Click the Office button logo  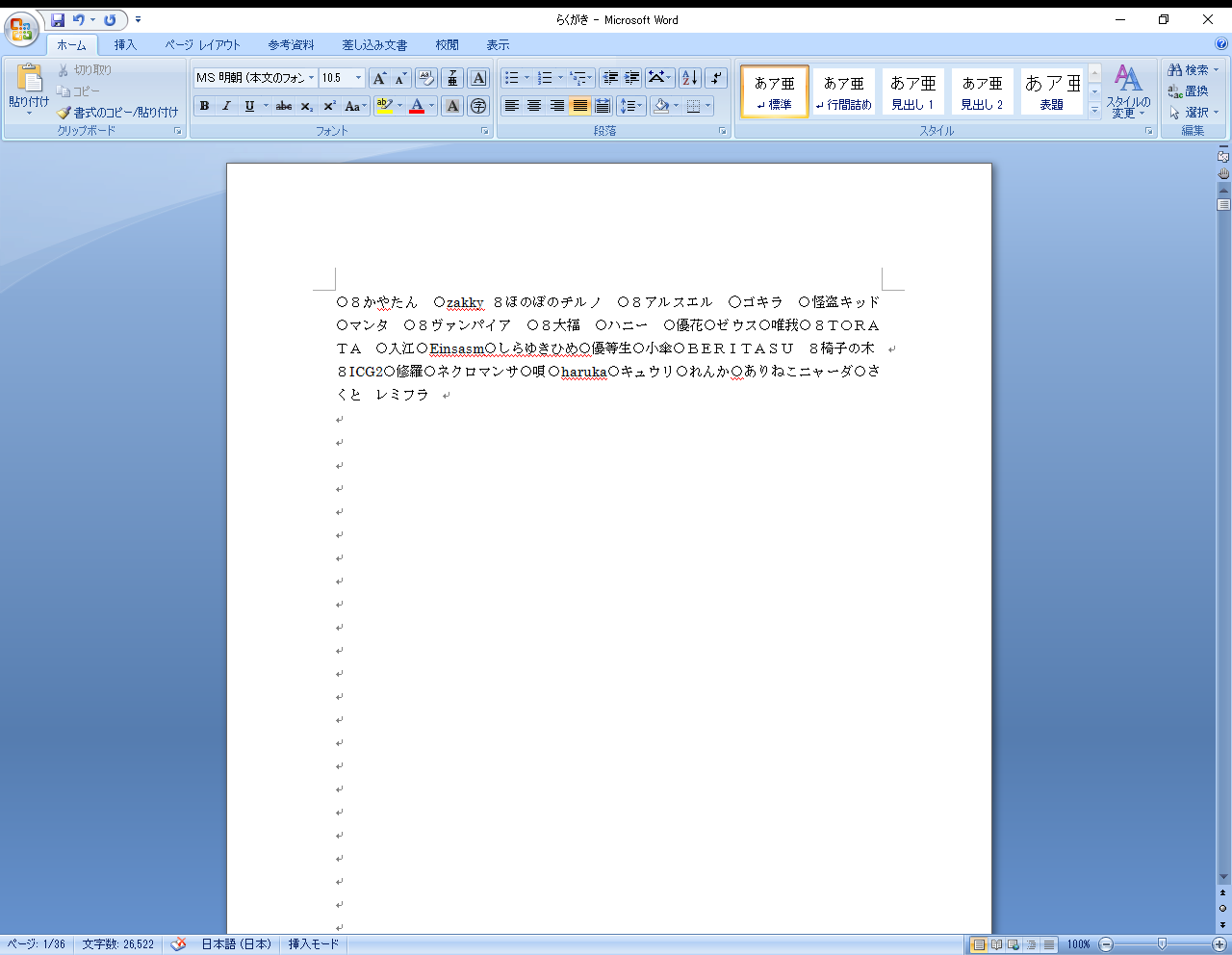[20, 29]
